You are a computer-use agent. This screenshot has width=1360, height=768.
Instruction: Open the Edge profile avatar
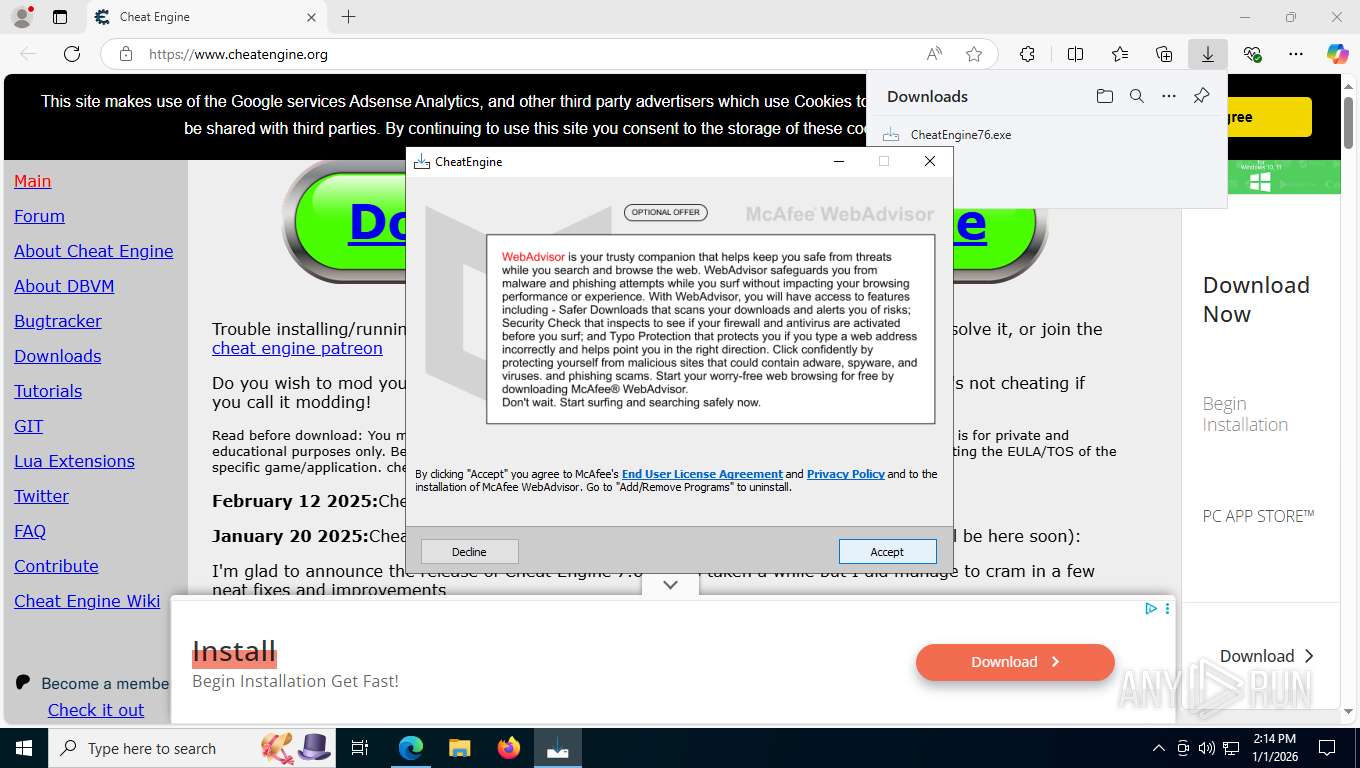[22, 17]
